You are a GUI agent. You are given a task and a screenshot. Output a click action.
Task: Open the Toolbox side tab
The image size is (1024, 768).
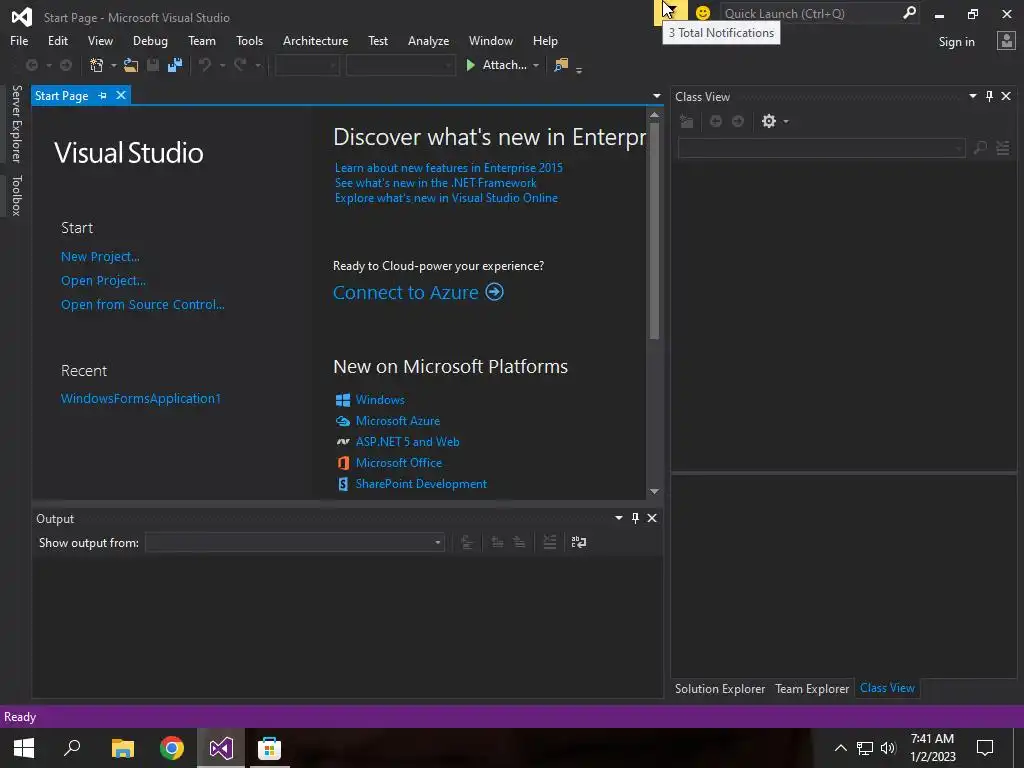(17, 195)
